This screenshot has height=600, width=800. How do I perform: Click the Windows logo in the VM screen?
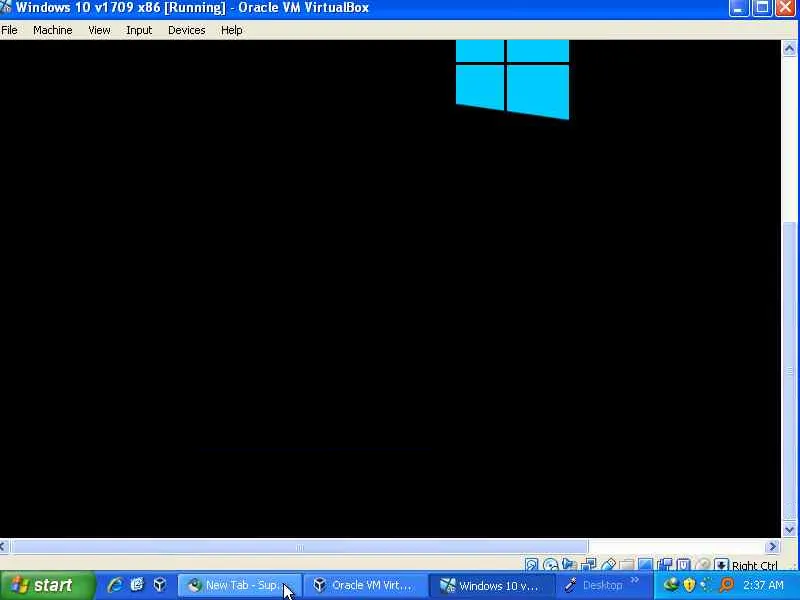(x=512, y=80)
